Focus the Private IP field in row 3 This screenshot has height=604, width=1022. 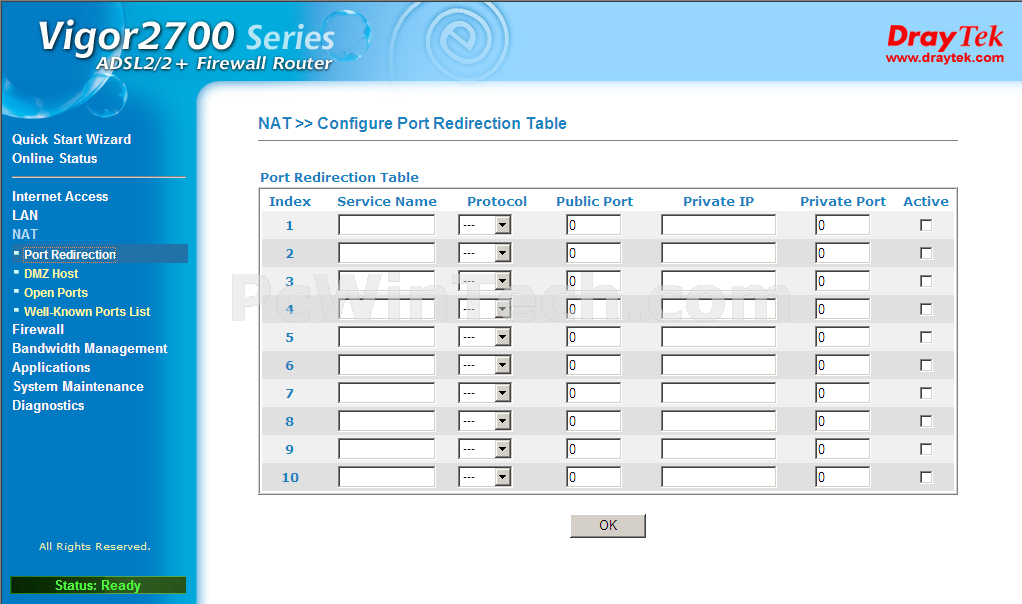pyautogui.click(x=718, y=281)
